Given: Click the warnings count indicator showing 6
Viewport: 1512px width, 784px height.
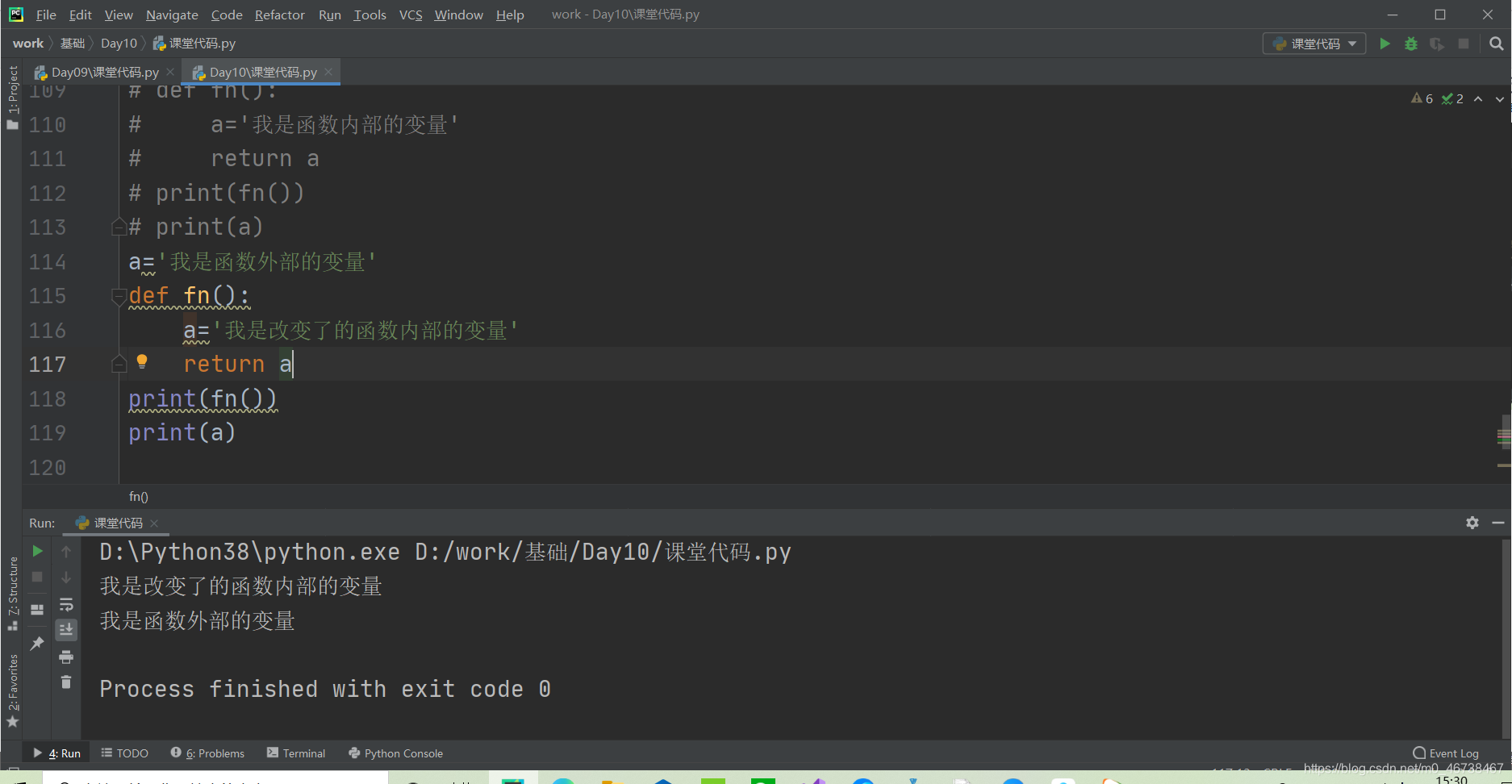Looking at the screenshot, I should click(x=1422, y=99).
